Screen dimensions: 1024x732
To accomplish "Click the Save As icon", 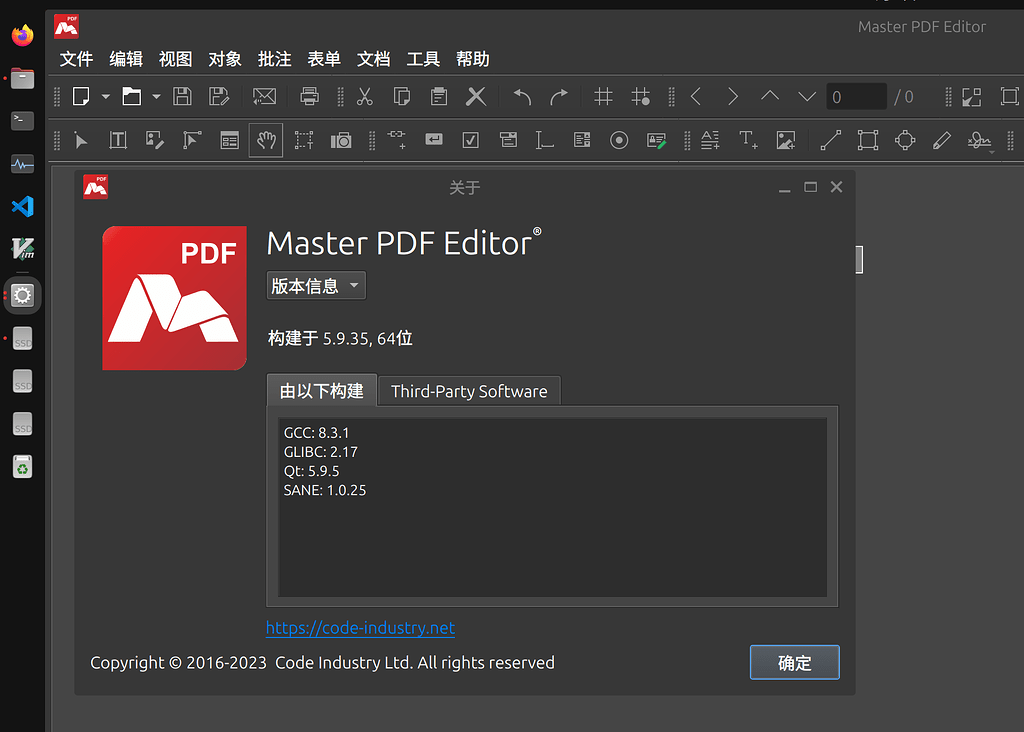I will pyautogui.click(x=219, y=97).
